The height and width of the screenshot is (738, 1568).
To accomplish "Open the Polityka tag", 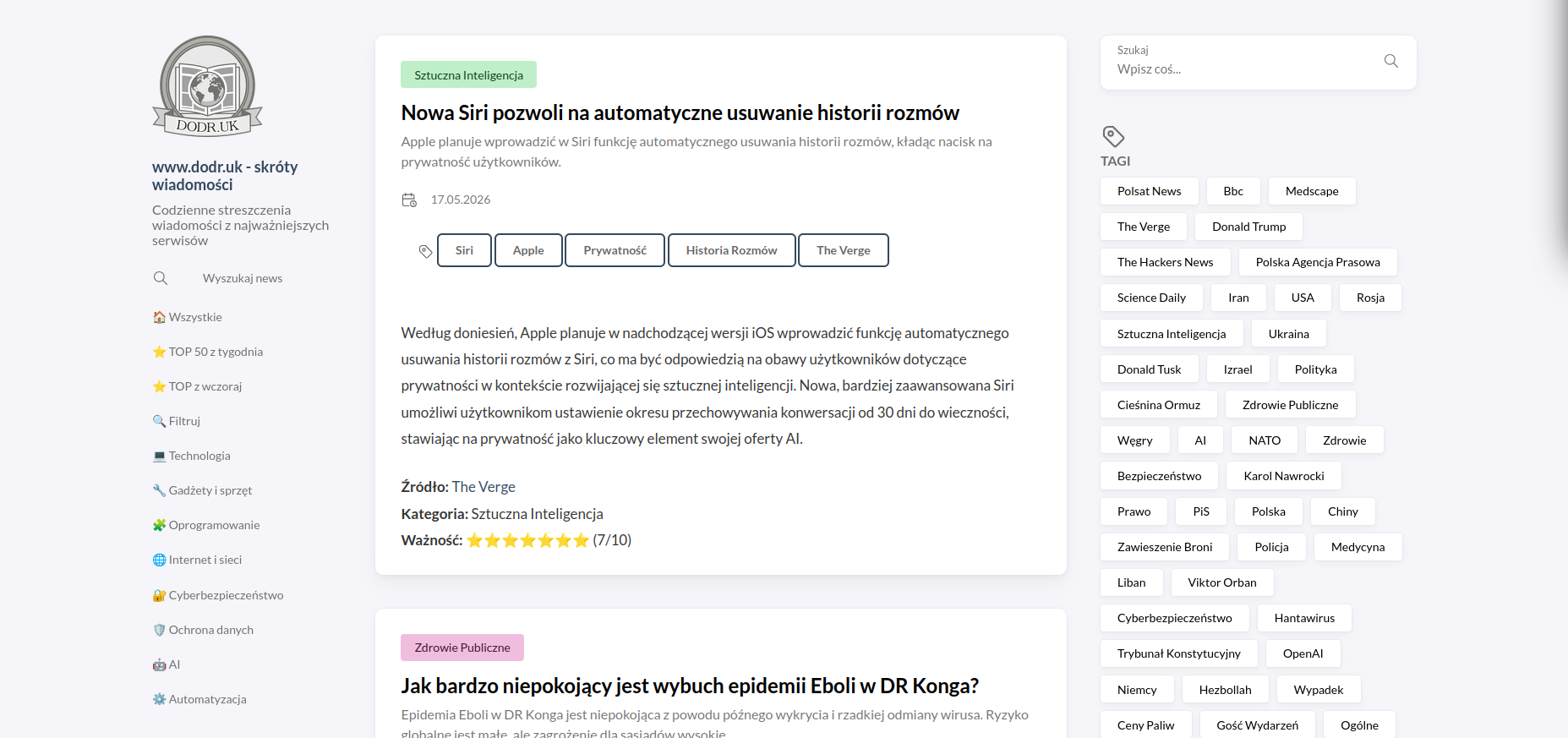I will coord(1315,369).
